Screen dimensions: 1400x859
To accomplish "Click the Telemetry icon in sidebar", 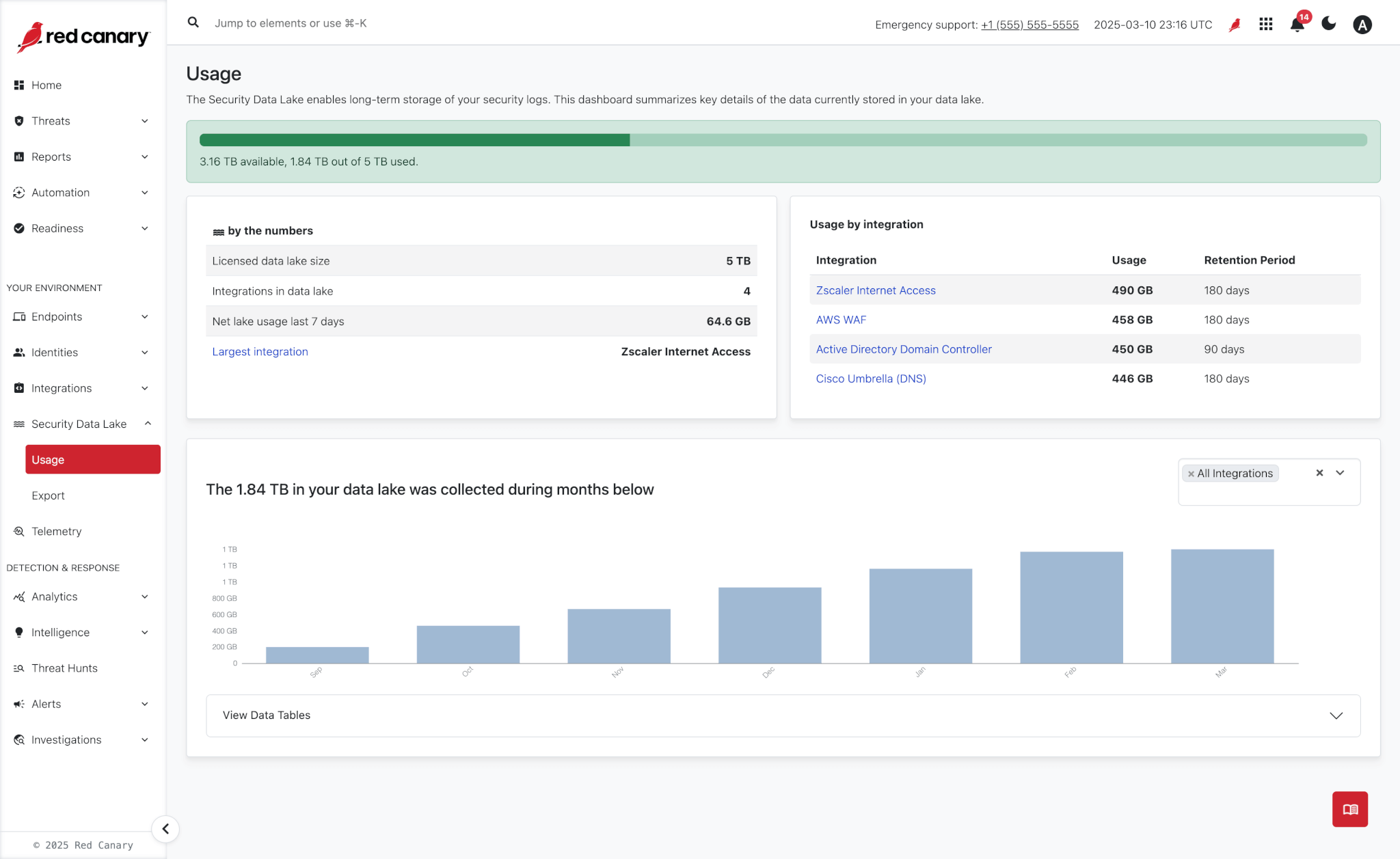I will click(19, 532).
